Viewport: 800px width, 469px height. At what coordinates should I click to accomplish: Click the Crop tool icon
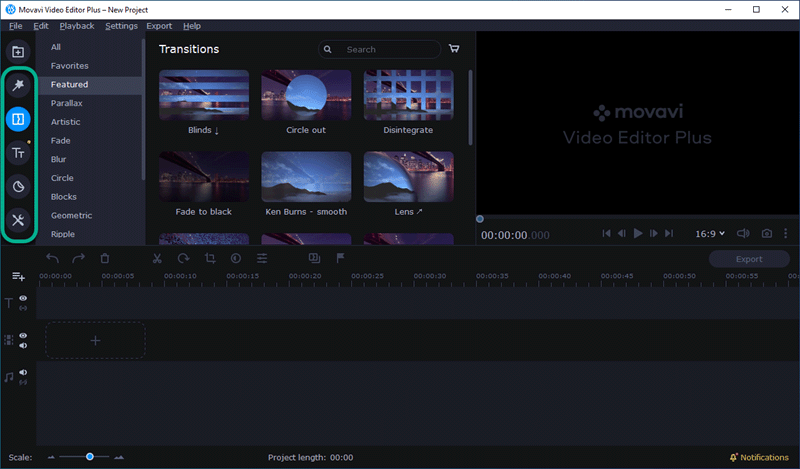point(210,258)
